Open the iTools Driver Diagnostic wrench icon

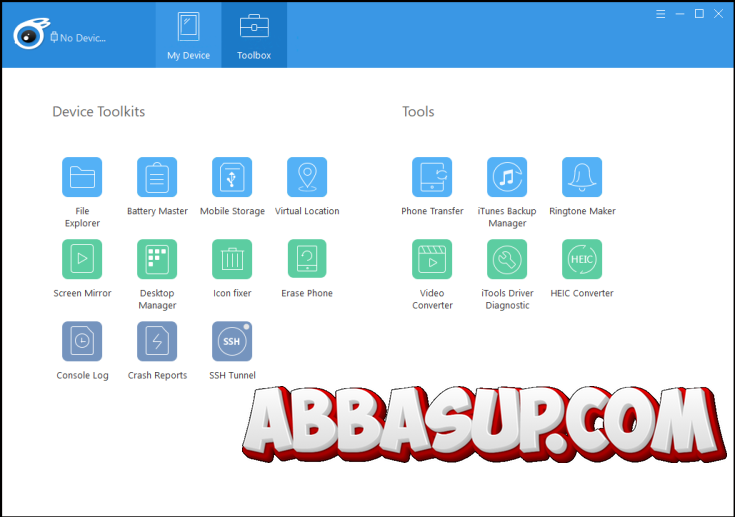[x=507, y=259]
